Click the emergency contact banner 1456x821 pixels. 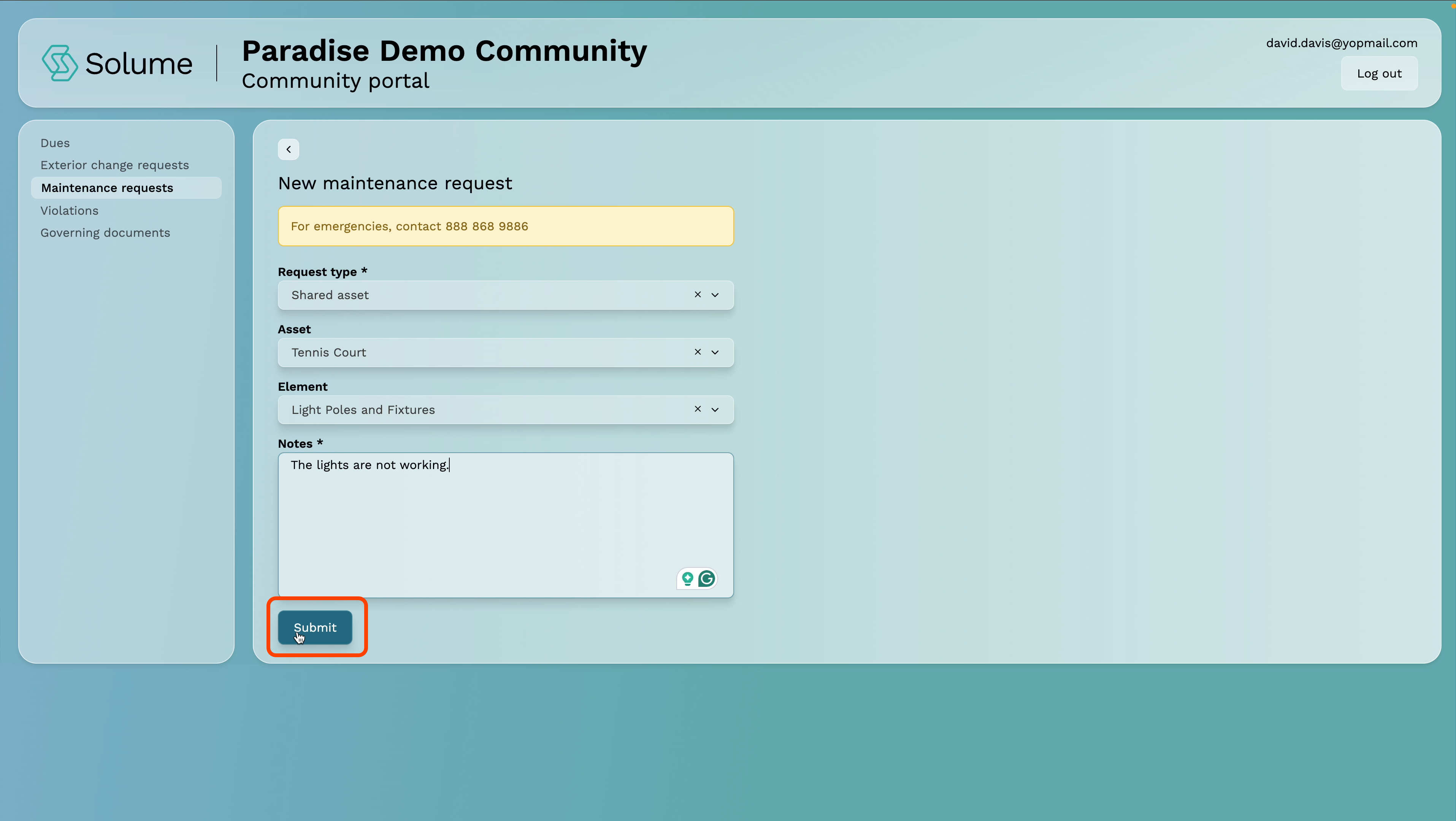[x=506, y=226]
